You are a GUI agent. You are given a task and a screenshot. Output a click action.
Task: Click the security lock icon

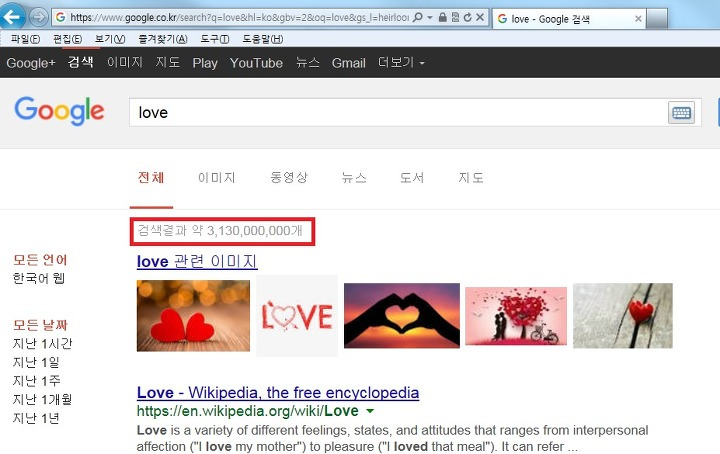pyautogui.click(x=442, y=17)
